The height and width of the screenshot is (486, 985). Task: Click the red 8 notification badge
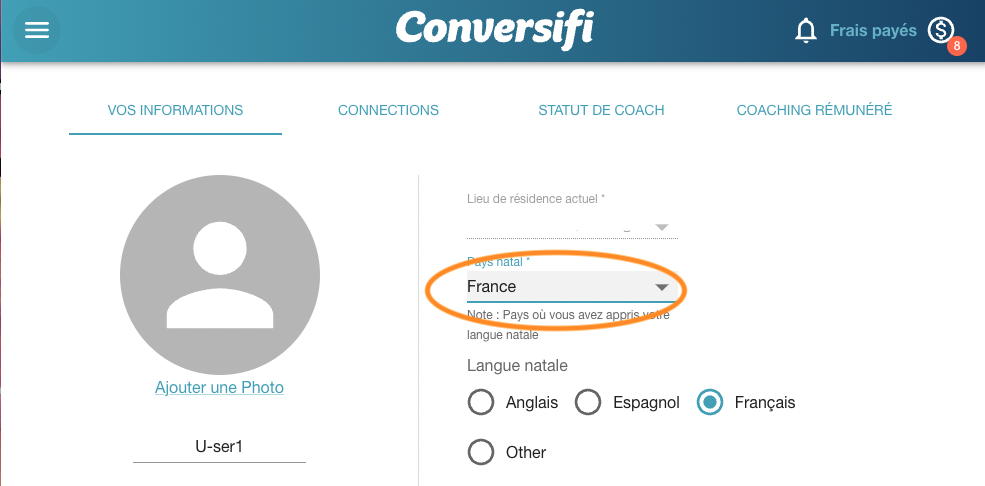[956, 46]
